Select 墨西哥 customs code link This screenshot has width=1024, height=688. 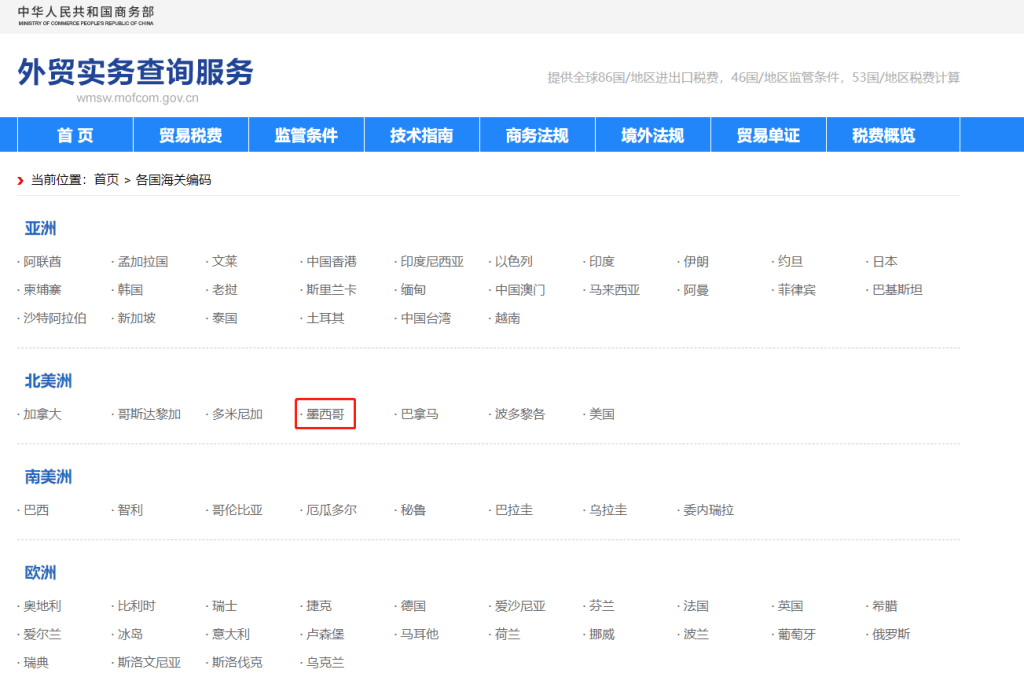click(325, 413)
